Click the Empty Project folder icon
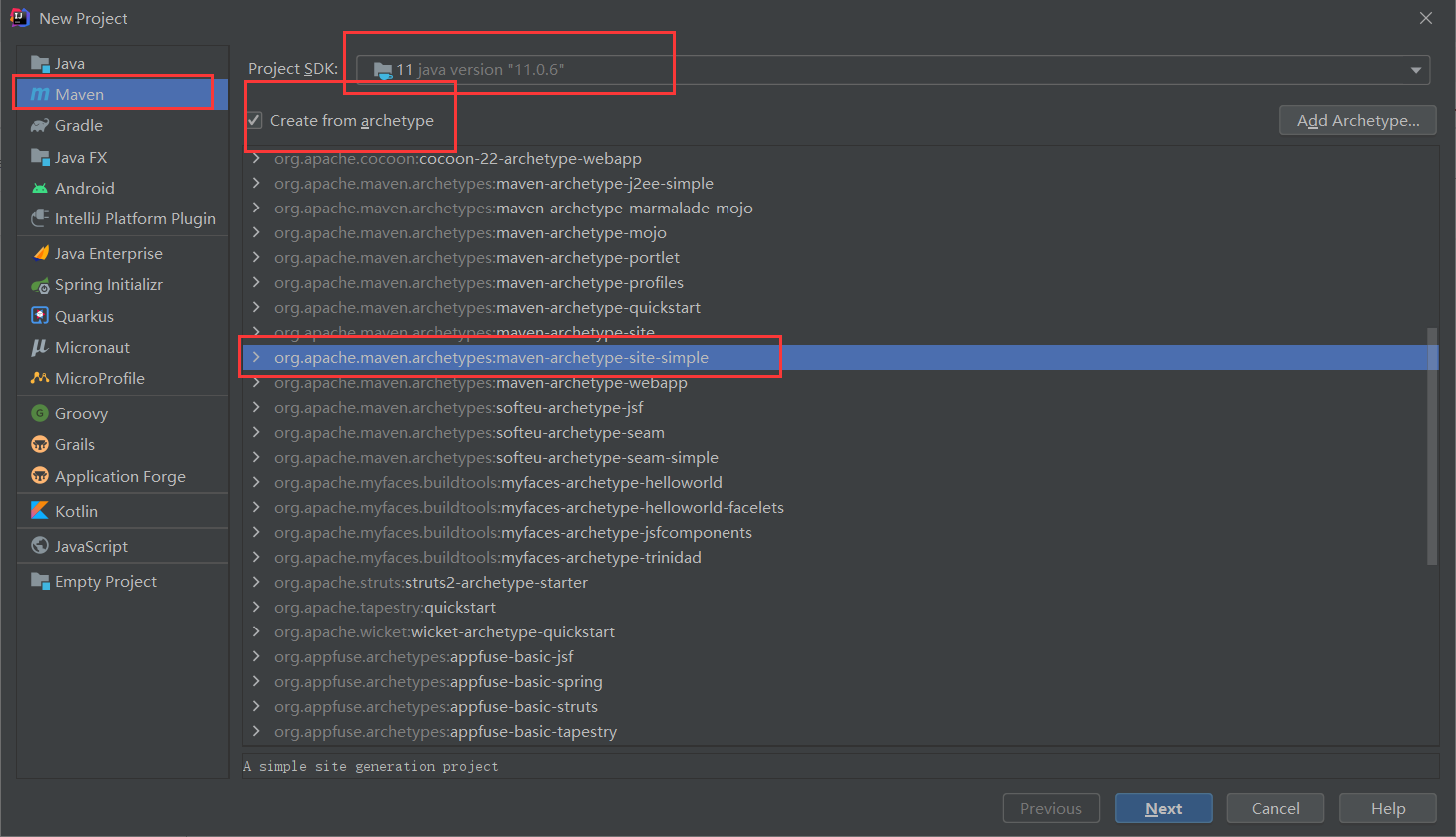The image size is (1456, 837). (x=40, y=581)
